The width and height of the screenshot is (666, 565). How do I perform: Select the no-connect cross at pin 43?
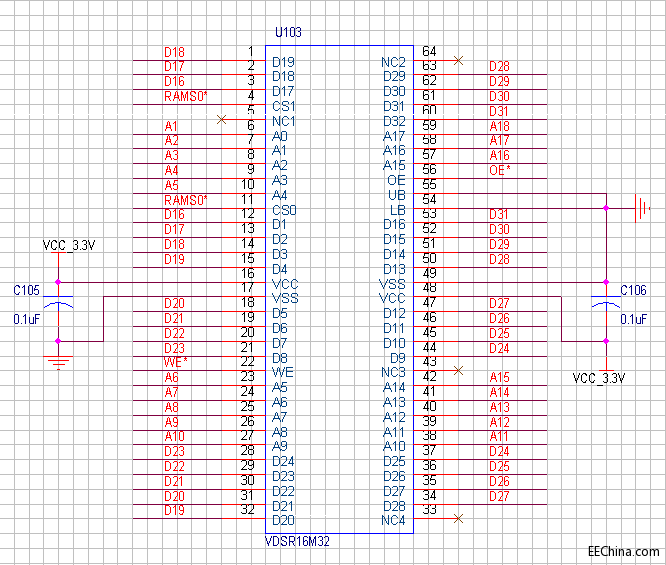click(x=458, y=370)
